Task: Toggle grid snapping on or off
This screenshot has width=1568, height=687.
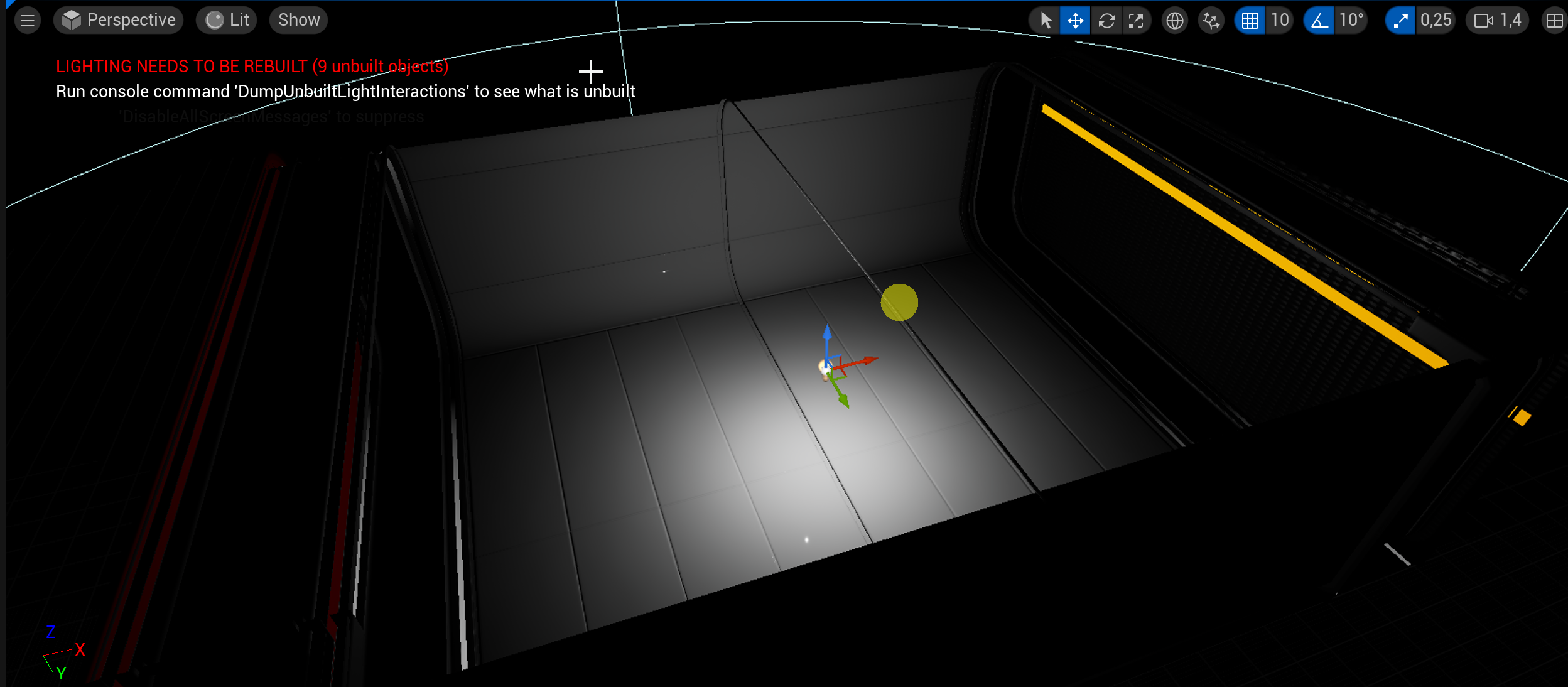Action: point(1249,21)
